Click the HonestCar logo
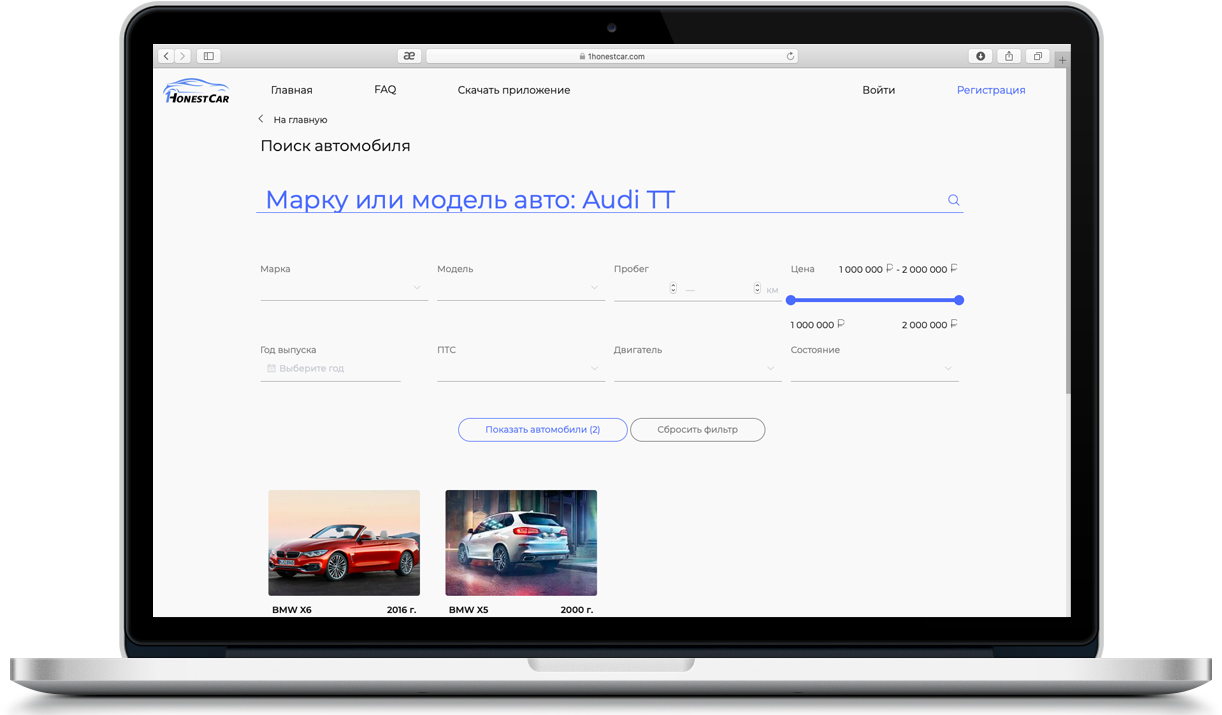Viewport: 1222px width, 715px height. point(196,91)
